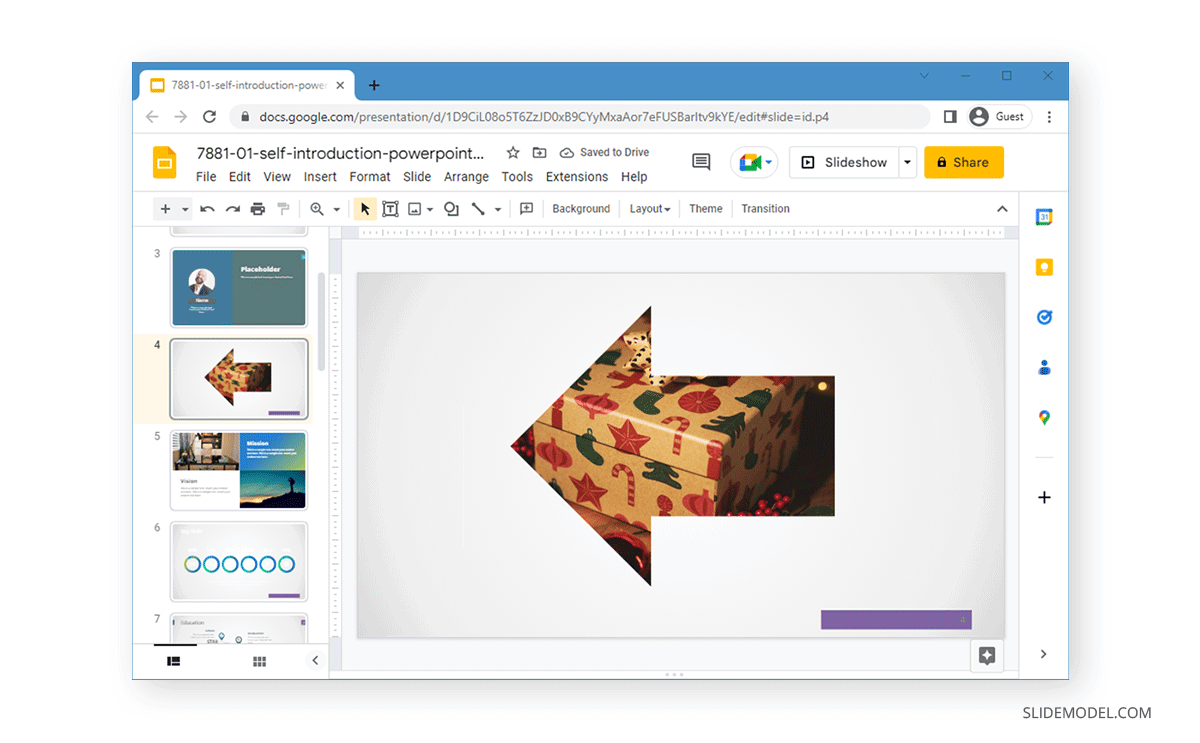This screenshot has width=1200, height=743.
Task: Collapse the toolbar with the chevron
Action: (1001, 208)
